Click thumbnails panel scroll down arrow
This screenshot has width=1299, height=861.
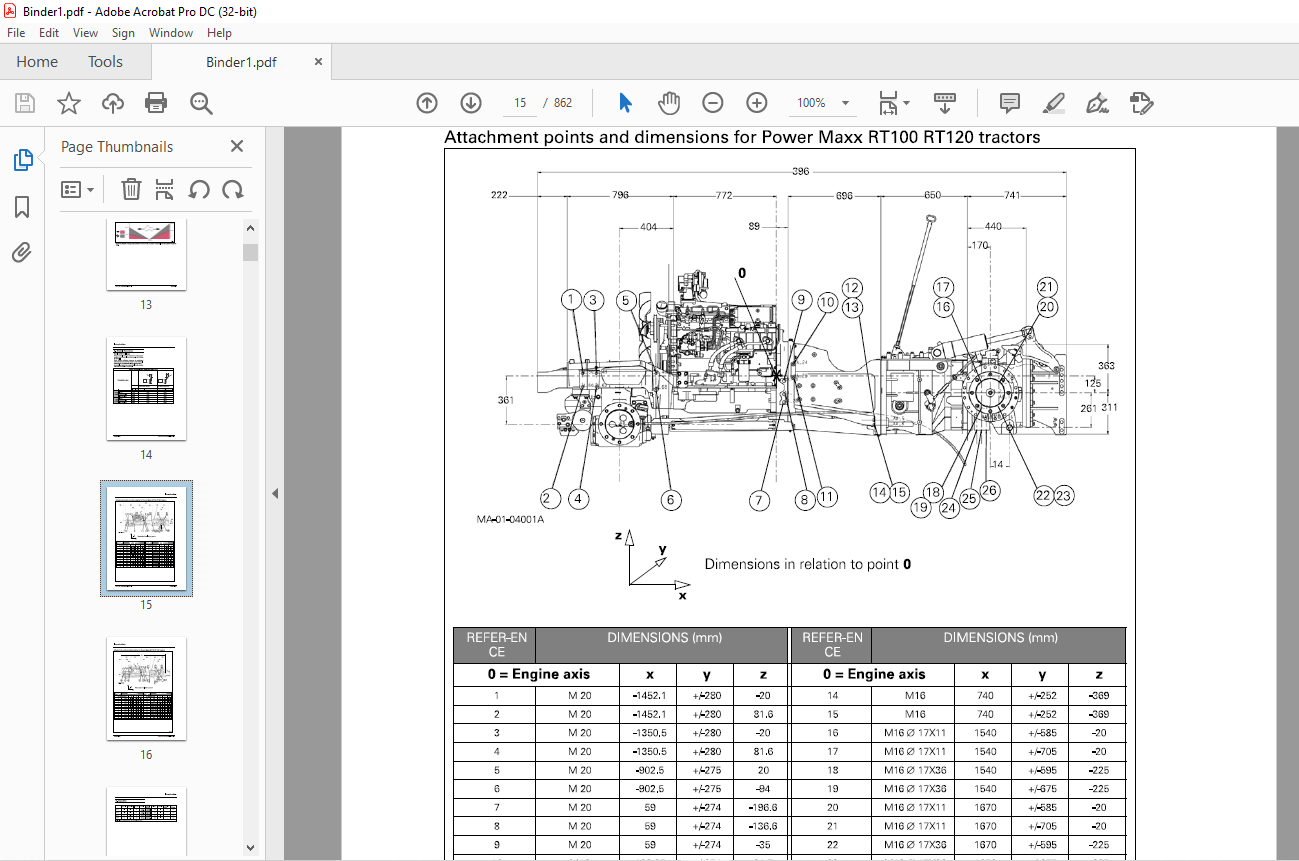point(250,848)
